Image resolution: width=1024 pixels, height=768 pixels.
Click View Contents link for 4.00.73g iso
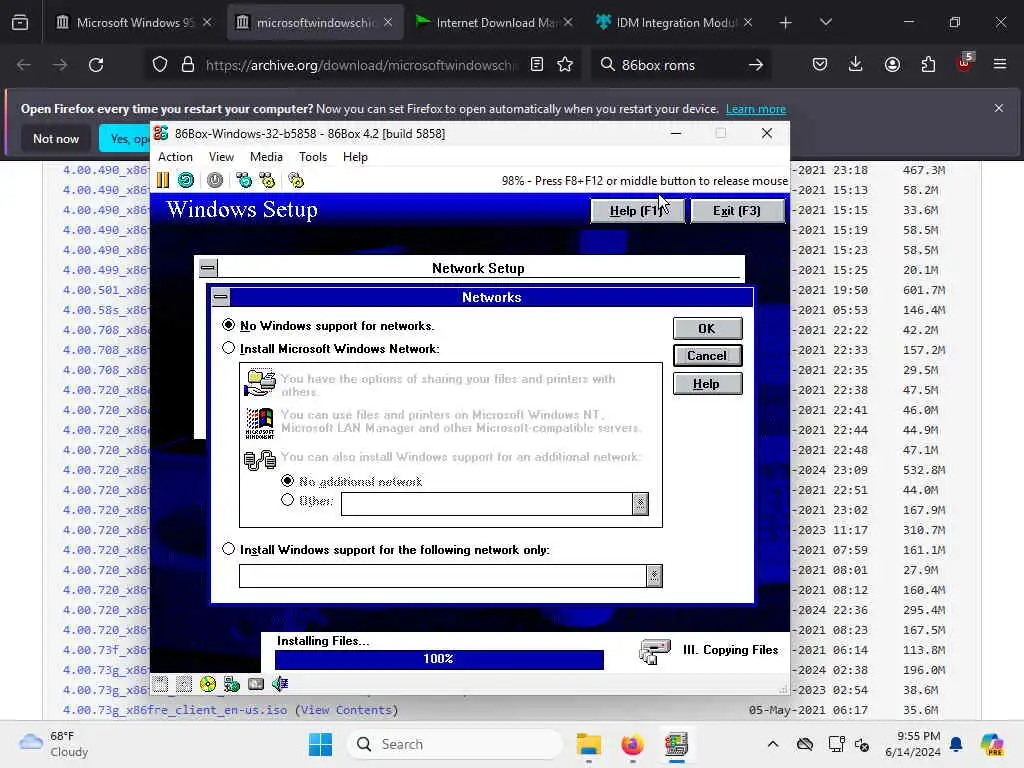pos(347,710)
